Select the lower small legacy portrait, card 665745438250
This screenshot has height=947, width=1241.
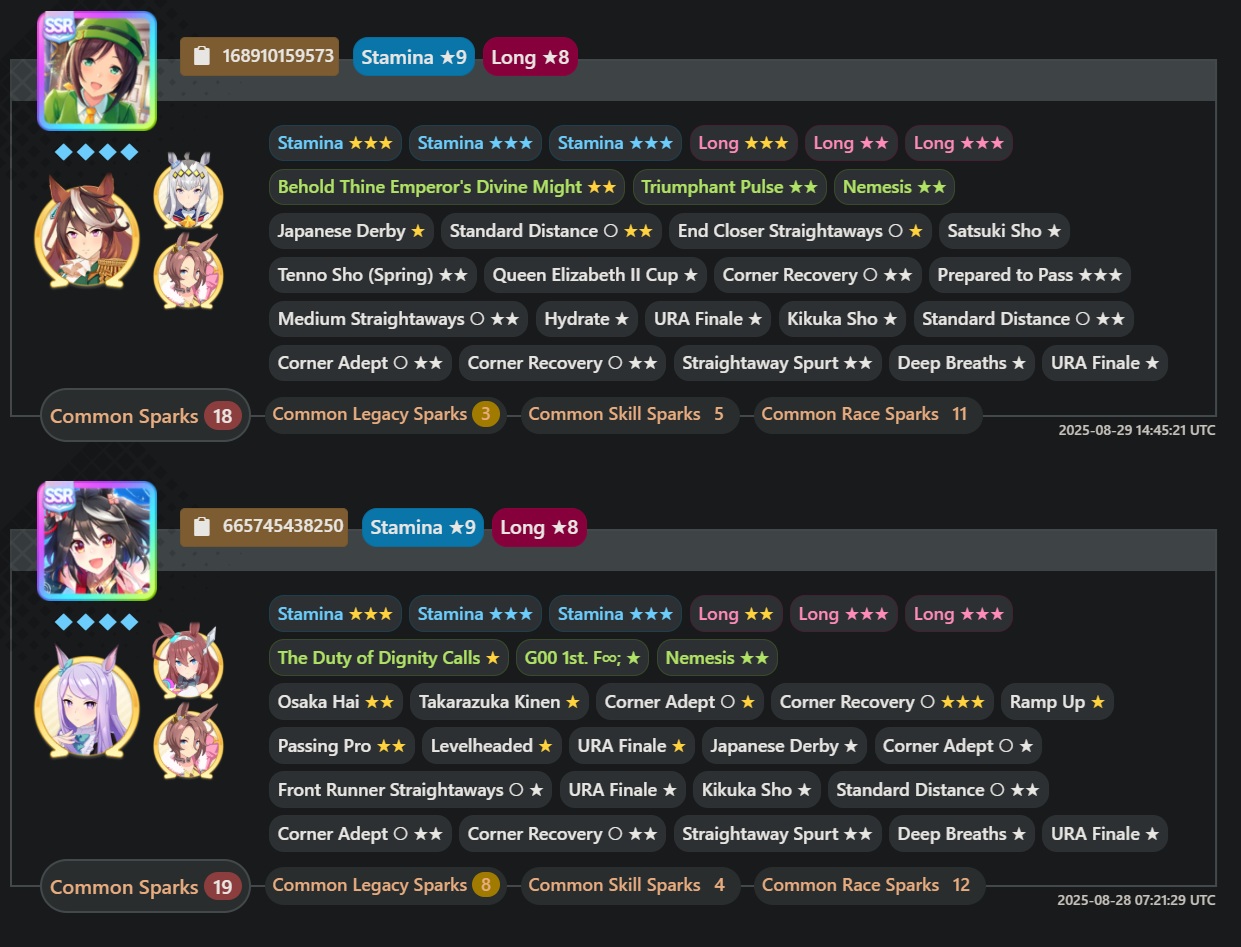pyautogui.click(x=188, y=741)
